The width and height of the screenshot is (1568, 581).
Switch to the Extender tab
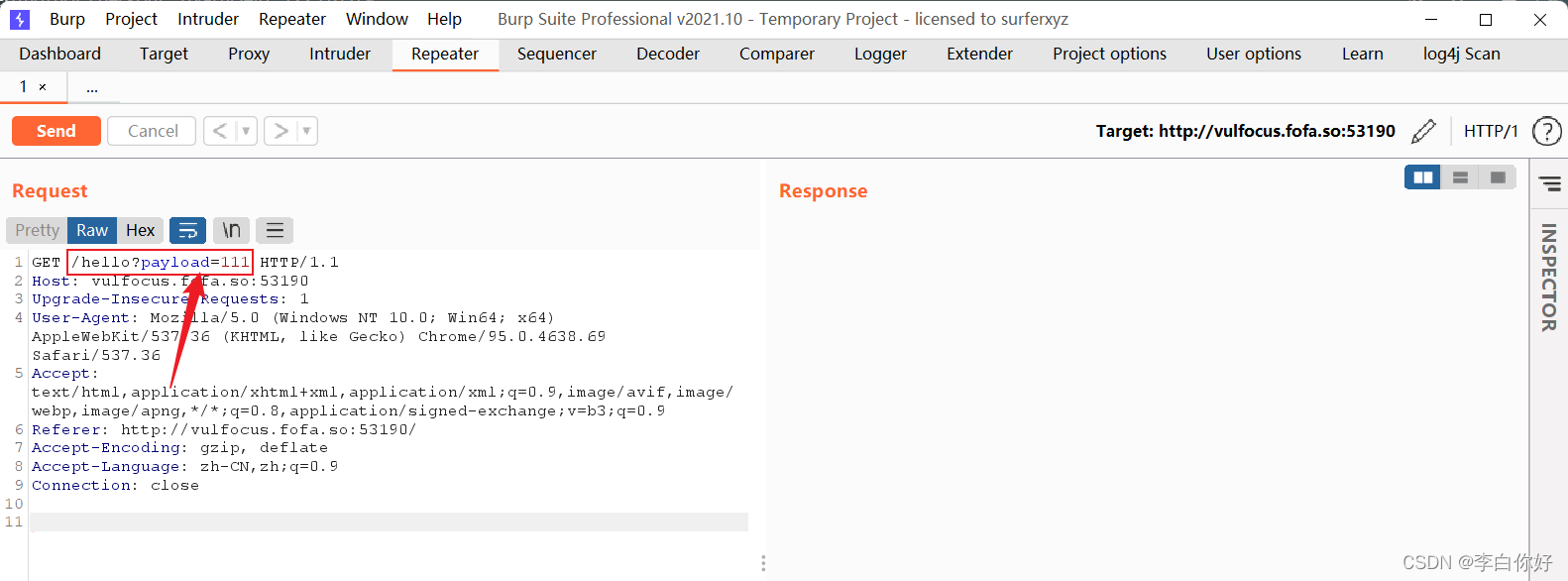(x=979, y=54)
